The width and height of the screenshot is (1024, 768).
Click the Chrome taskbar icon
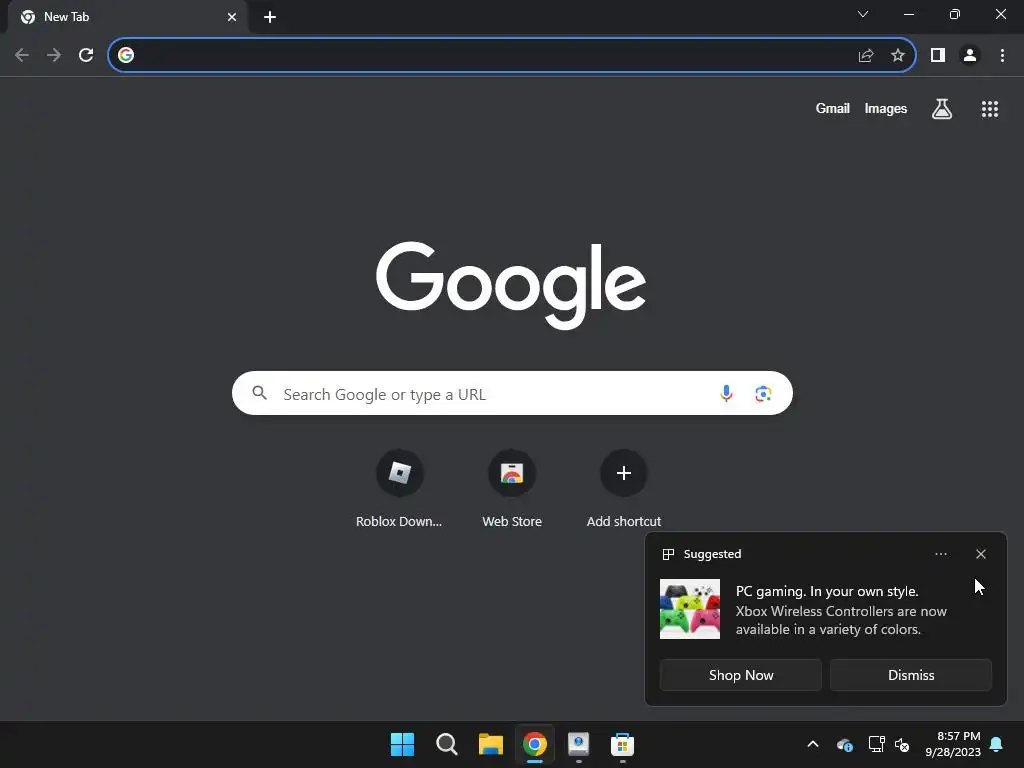point(535,744)
